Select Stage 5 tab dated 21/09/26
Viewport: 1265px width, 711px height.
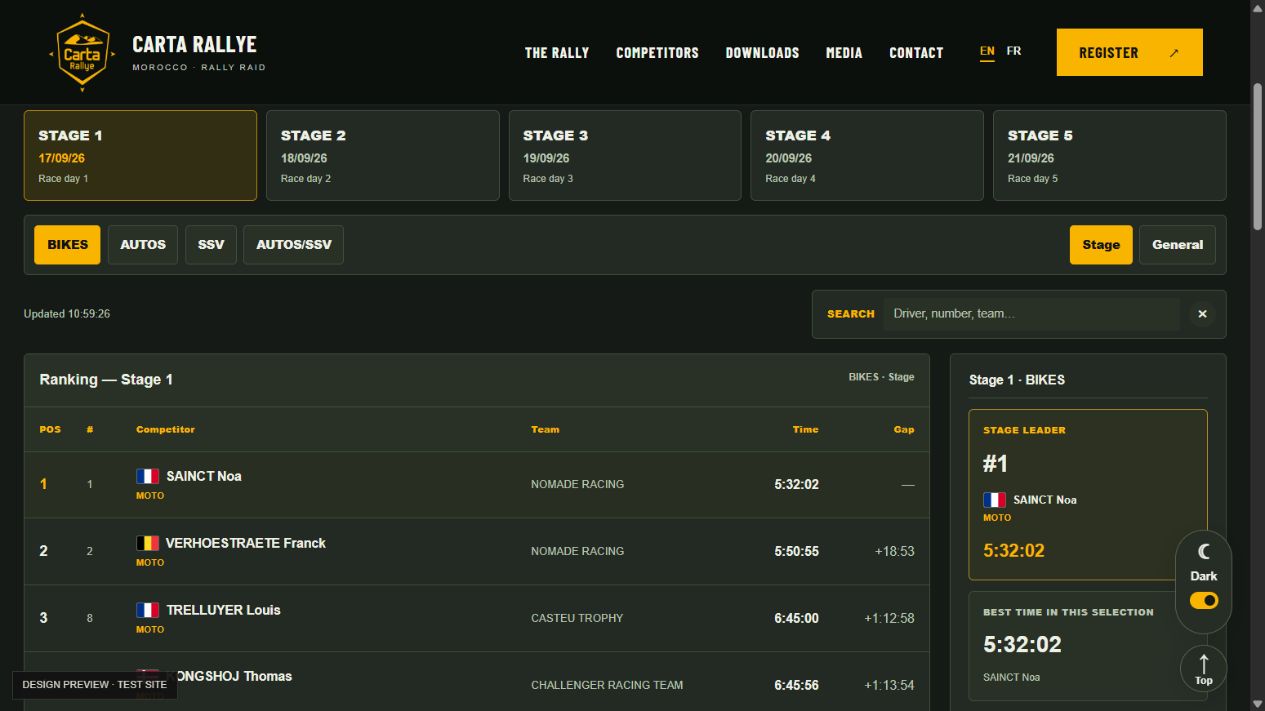point(1110,156)
